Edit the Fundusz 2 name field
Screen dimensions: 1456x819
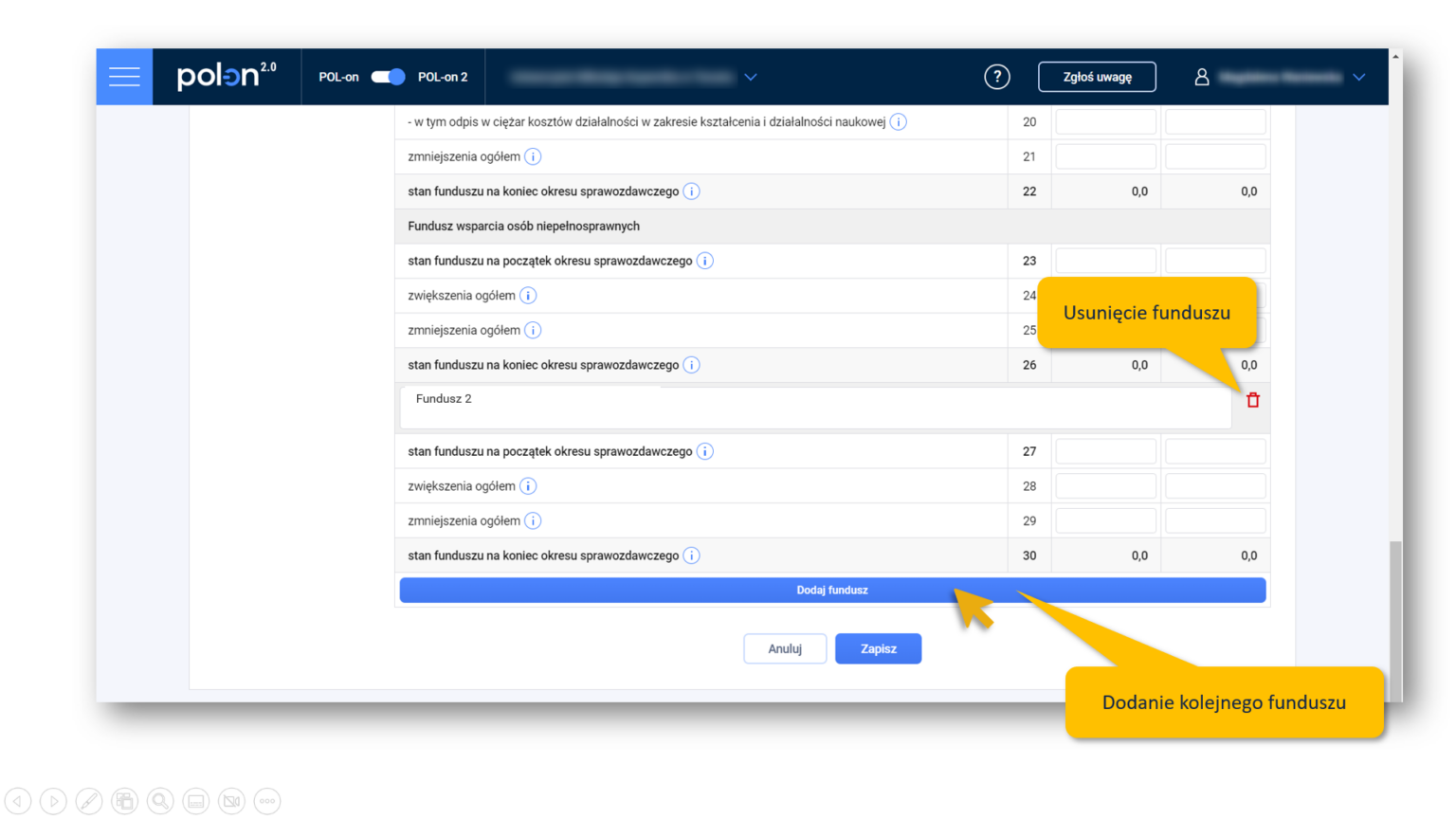point(815,408)
